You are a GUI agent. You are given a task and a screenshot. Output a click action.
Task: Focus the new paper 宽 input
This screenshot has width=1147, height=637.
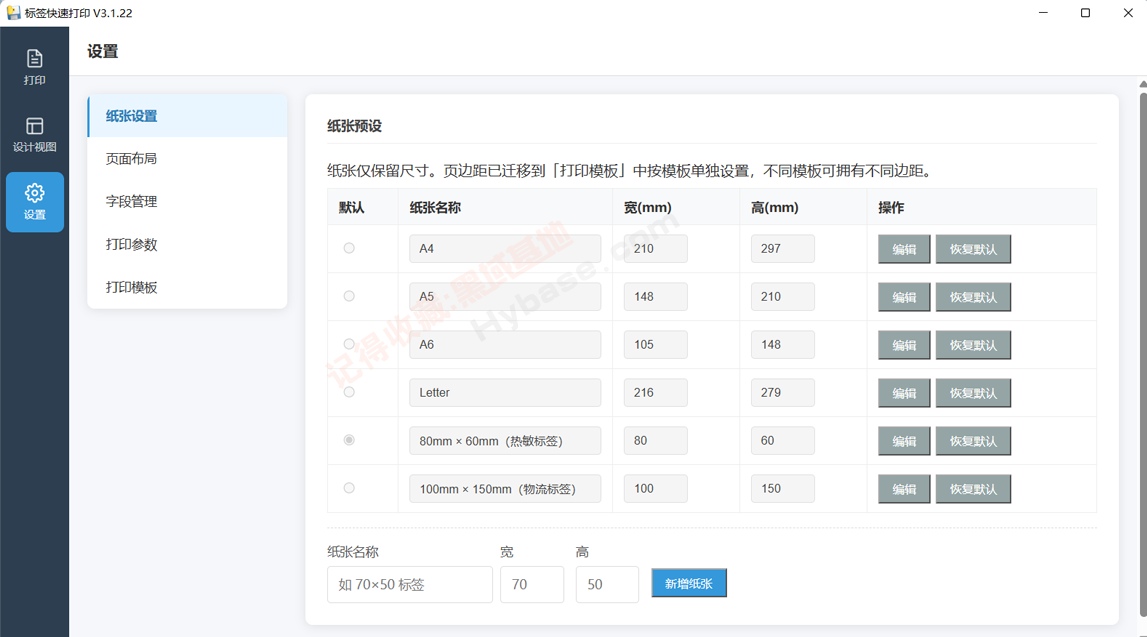click(532, 584)
